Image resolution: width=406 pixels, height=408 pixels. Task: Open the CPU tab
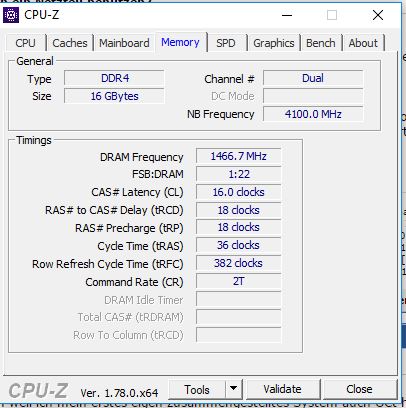(x=26, y=43)
